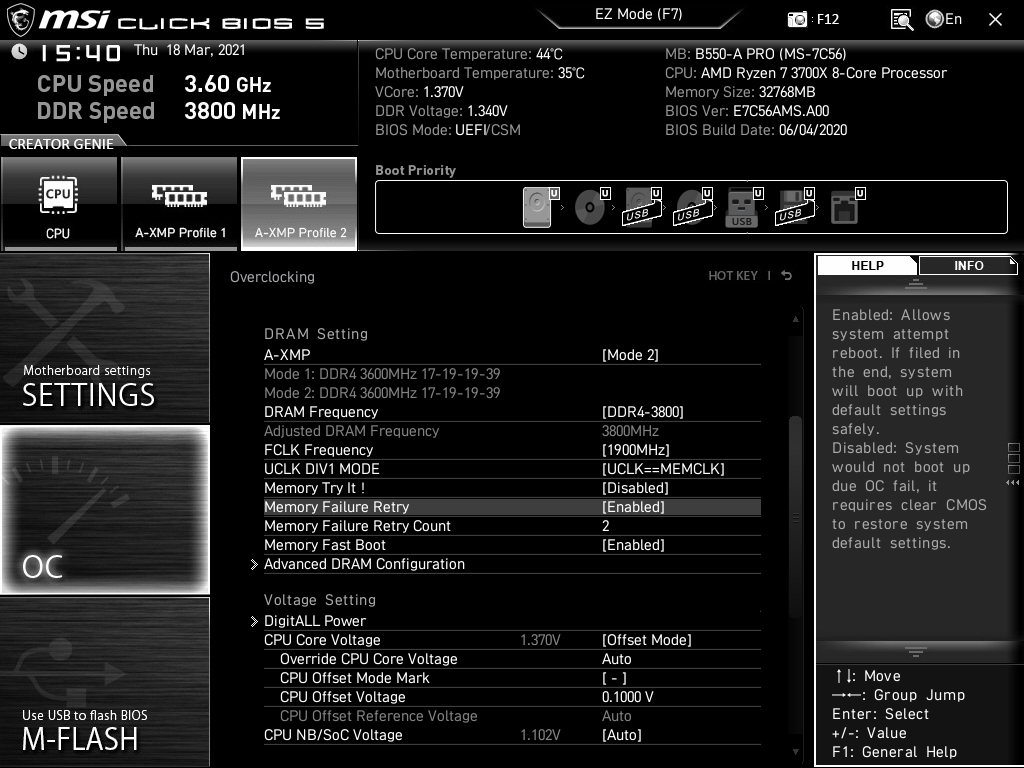Select the CPU Creator Genie tile
This screenshot has width=1024, height=768.
pyautogui.click(x=59, y=204)
